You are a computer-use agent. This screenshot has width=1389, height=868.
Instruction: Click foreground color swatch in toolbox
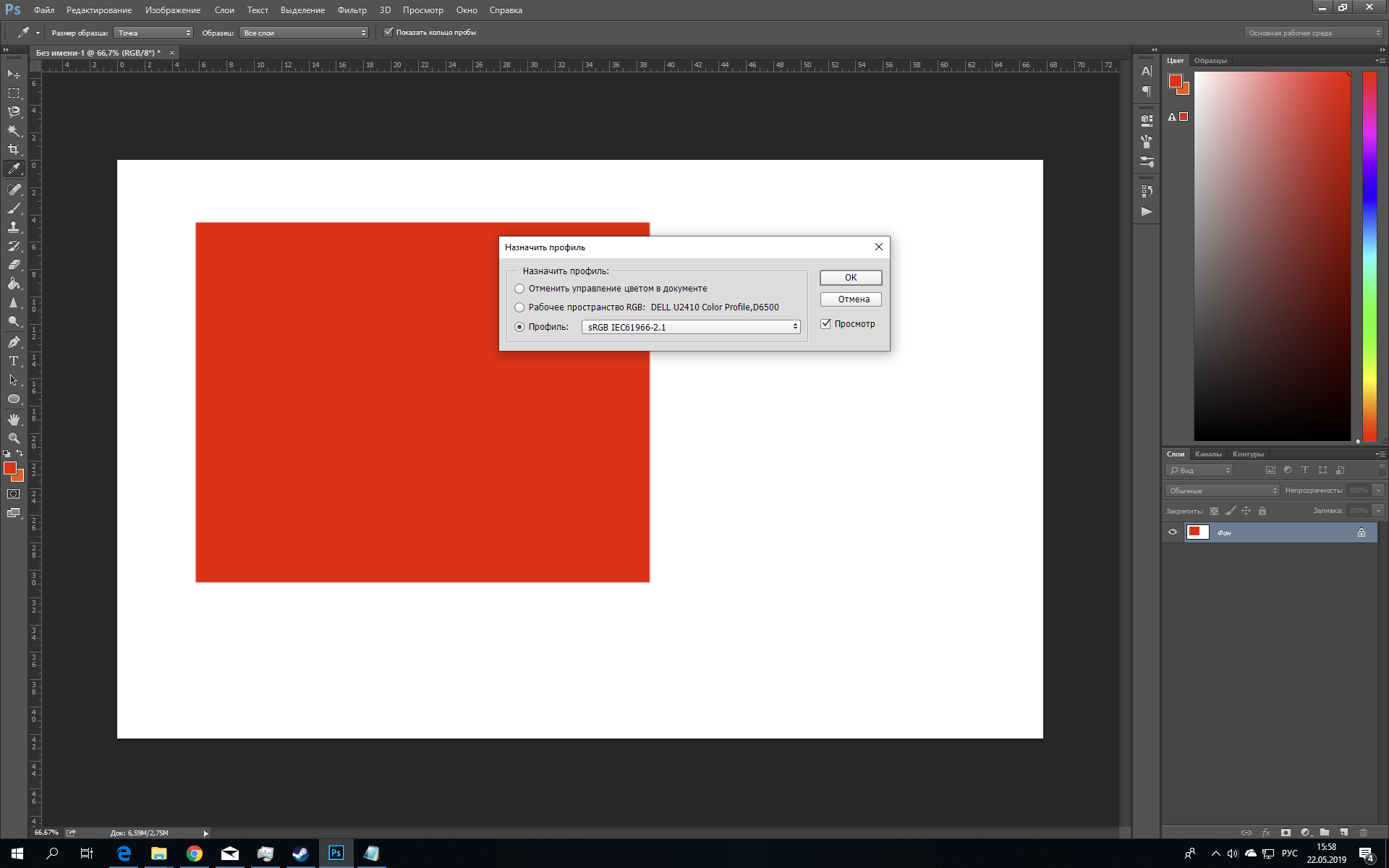coord(10,469)
